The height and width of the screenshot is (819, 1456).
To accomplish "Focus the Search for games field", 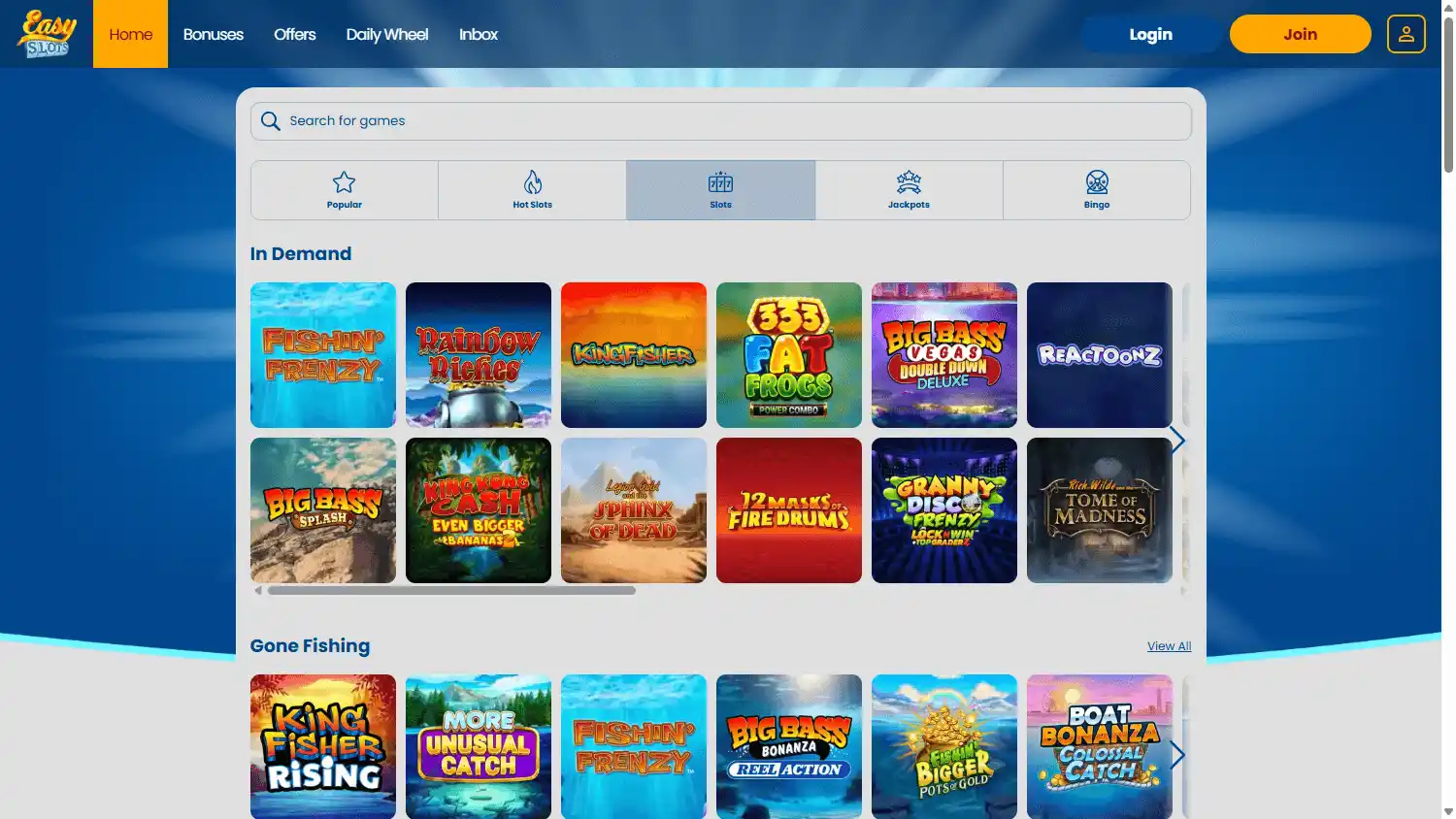I will pos(720,121).
